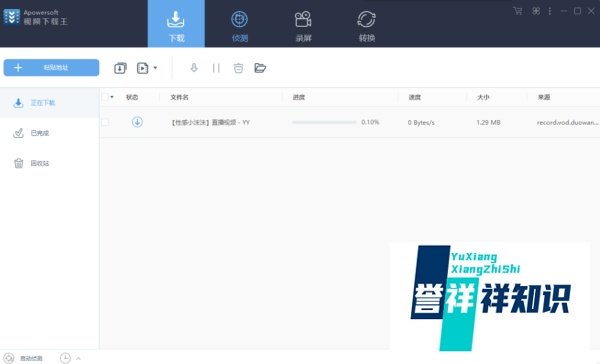The width and height of the screenshot is (600, 364).
Task: Click the video file play icon in toolbar
Action: 142,68
